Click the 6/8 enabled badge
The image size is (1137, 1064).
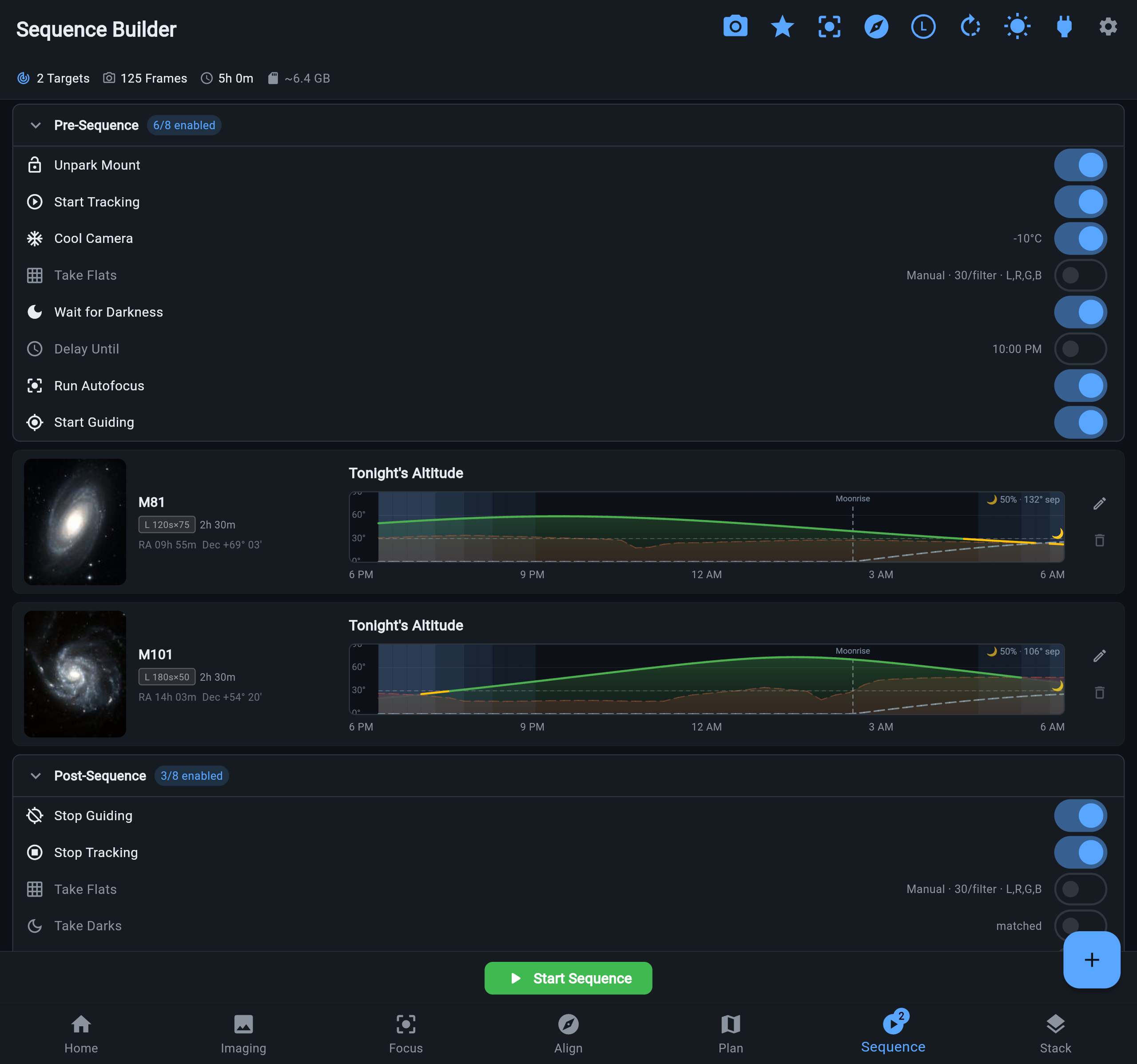coord(184,125)
